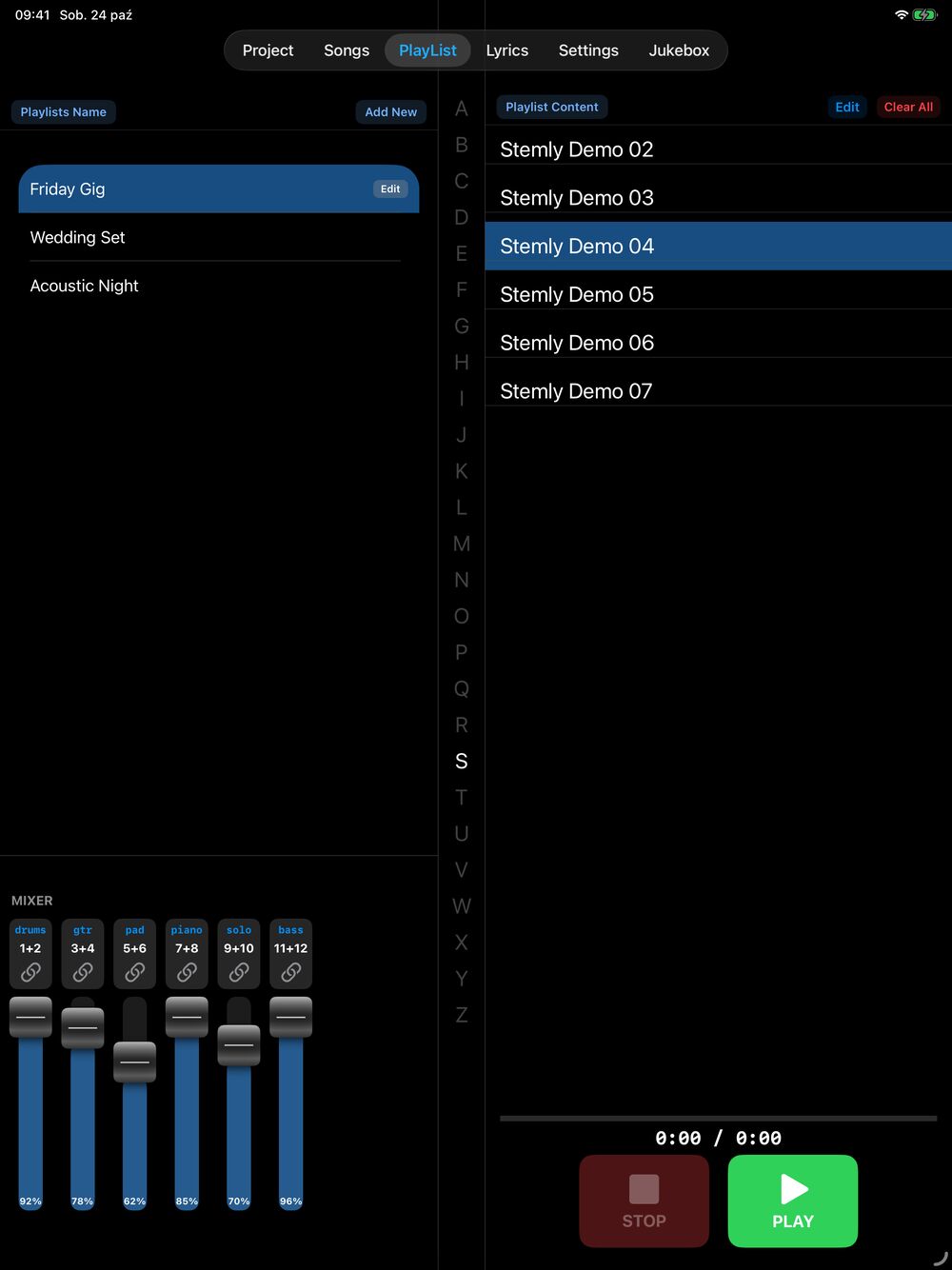Select the Wedding Set playlist
The image size is (952, 1270).
(219, 237)
